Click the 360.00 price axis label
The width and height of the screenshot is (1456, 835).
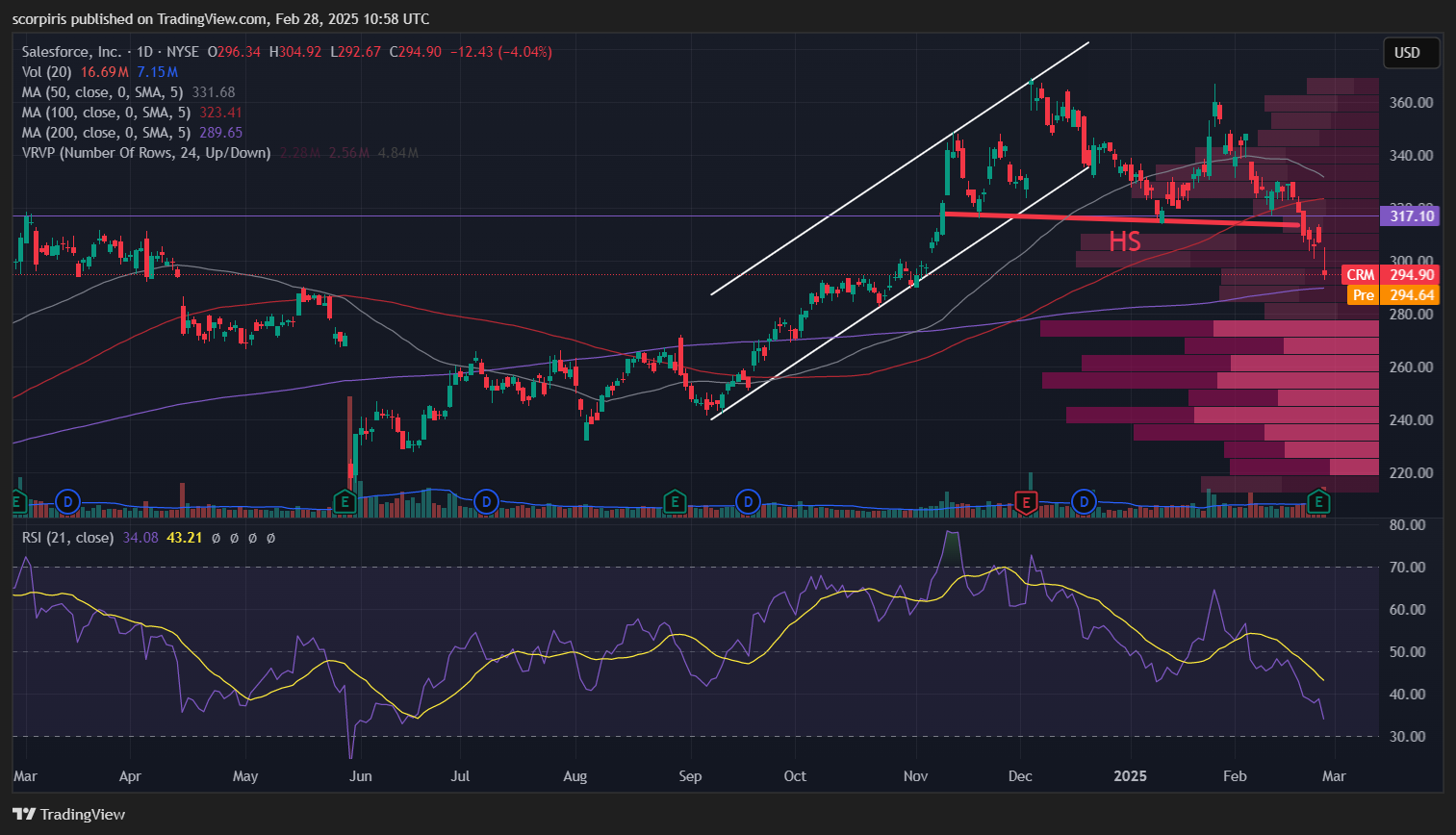[x=1412, y=102]
